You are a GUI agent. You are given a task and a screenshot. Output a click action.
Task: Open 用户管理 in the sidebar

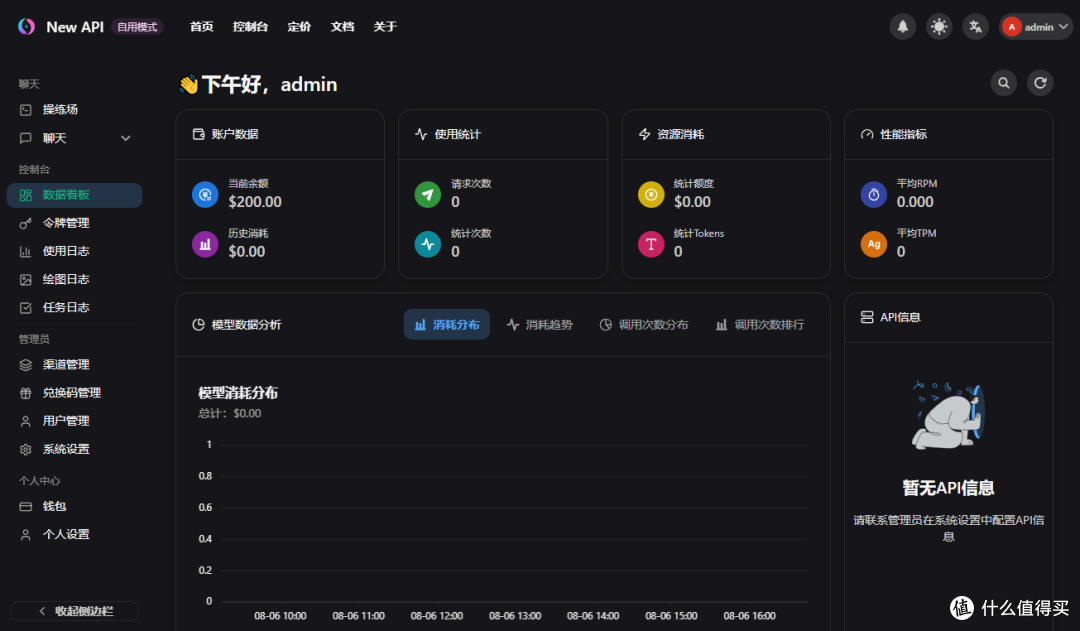tap(74, 422)
